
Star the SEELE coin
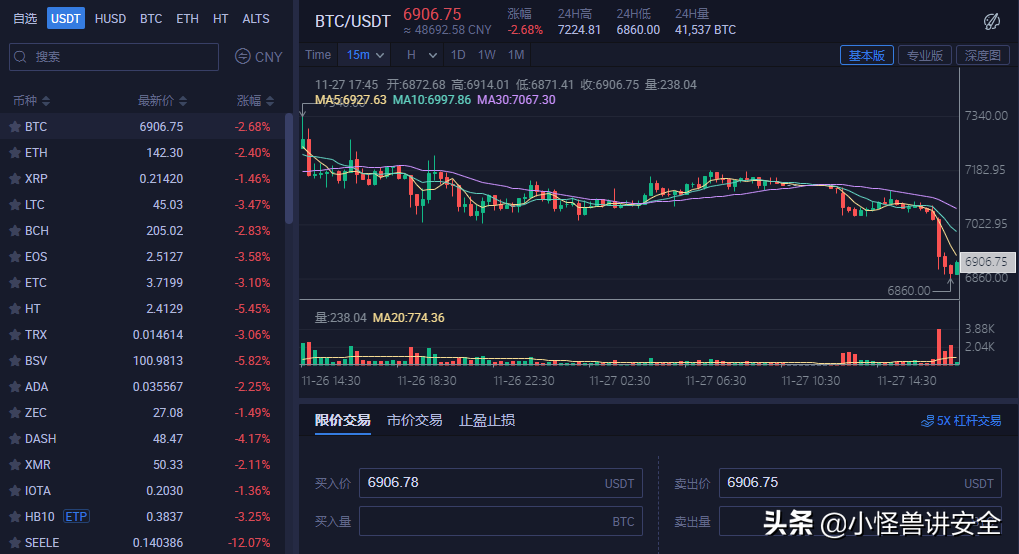[14, 543]
